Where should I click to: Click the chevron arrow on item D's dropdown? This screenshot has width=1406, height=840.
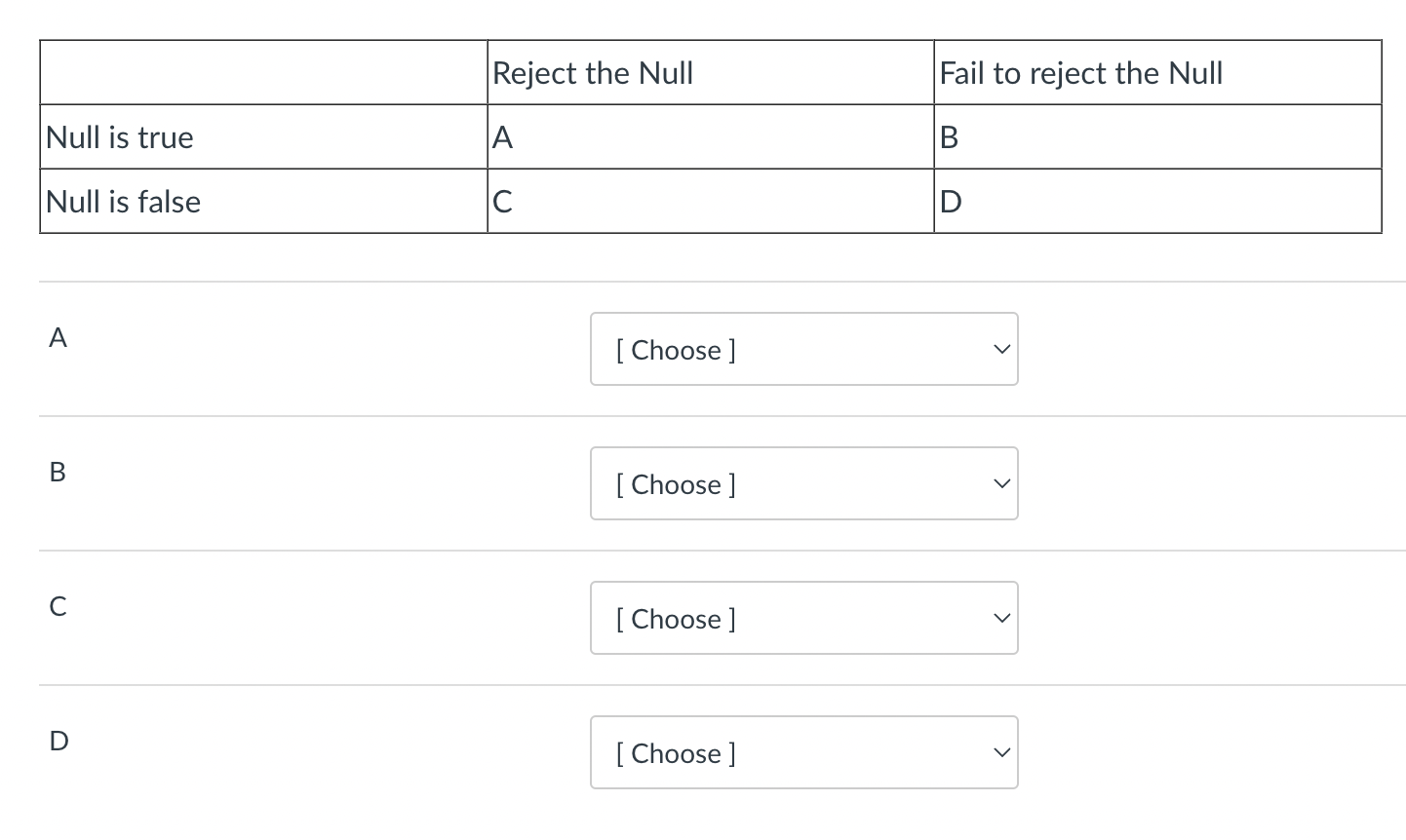tap(999, 752)
